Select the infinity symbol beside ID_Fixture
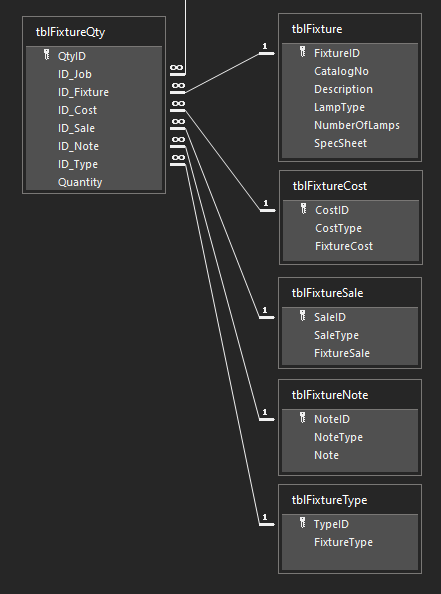Viewport: 441px width, 594px height. pyautogui.click(x=177, y=86)
